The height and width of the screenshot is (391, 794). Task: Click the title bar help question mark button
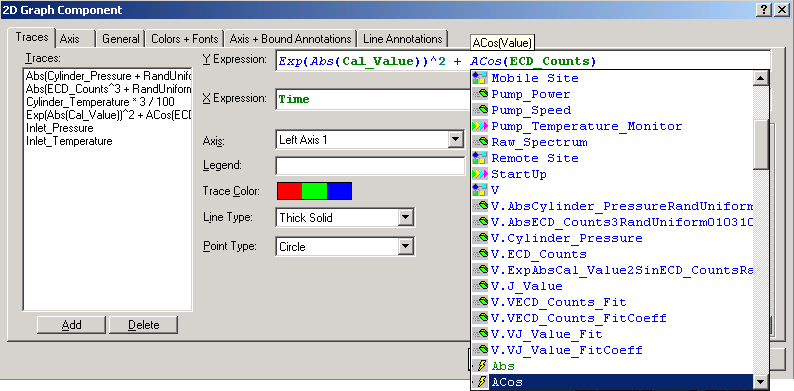point(765,10)
